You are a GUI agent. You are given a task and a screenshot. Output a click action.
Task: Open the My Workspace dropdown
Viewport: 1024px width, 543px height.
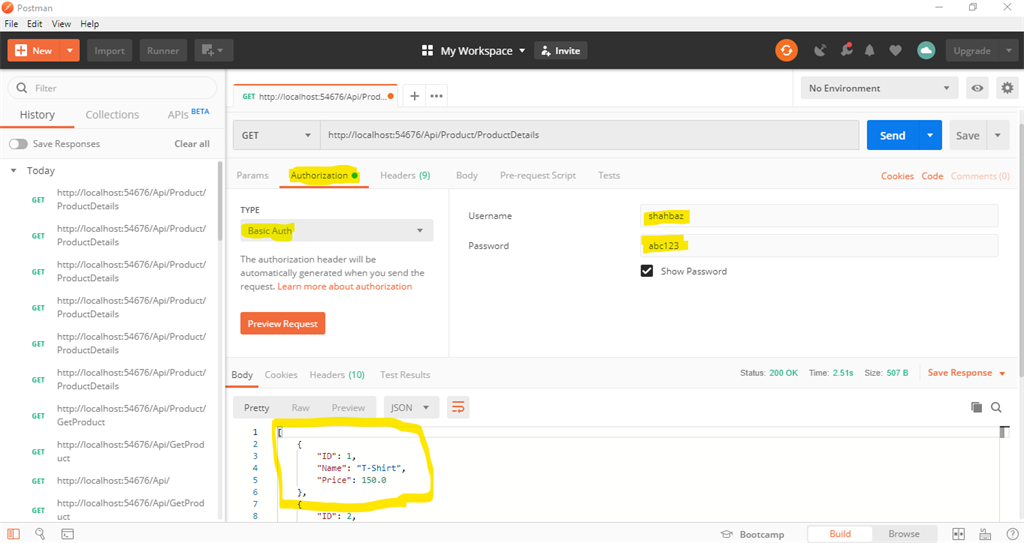[x=483, y=50]
